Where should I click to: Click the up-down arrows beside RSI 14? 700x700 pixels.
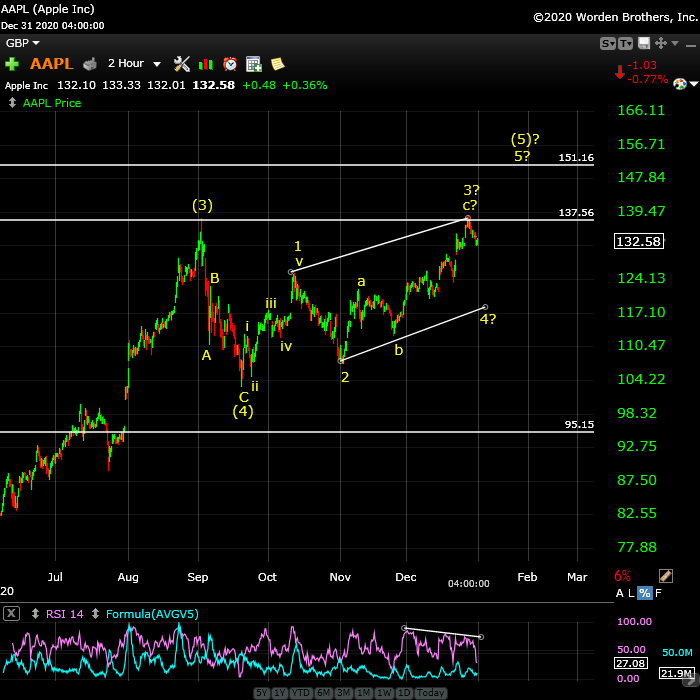pyautogui.click(x=35, y=614)
